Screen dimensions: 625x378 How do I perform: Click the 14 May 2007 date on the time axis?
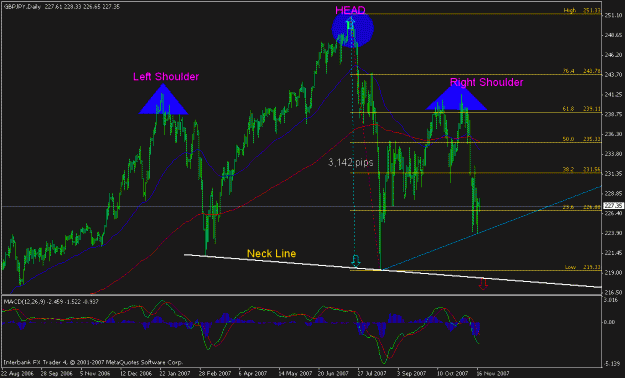point(294,374)
